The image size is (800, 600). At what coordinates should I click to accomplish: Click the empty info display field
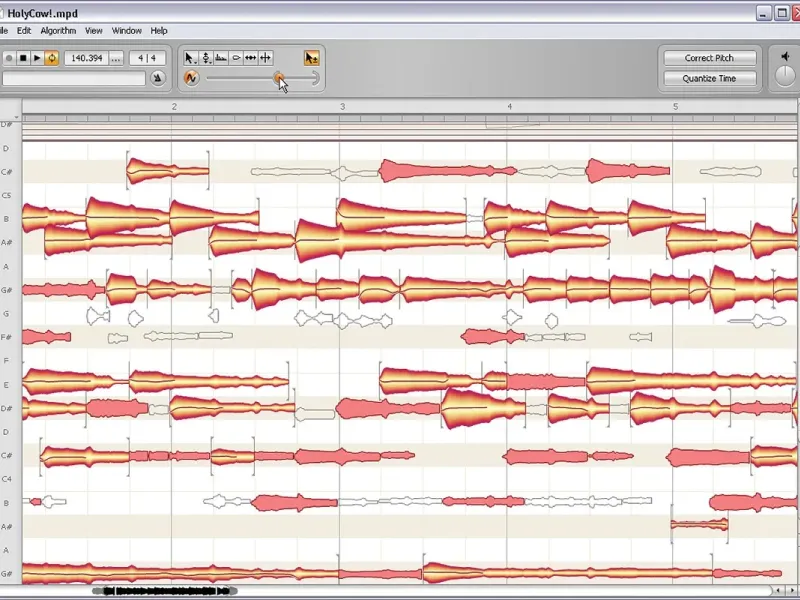pyautogui.click(x=74, y=79)
